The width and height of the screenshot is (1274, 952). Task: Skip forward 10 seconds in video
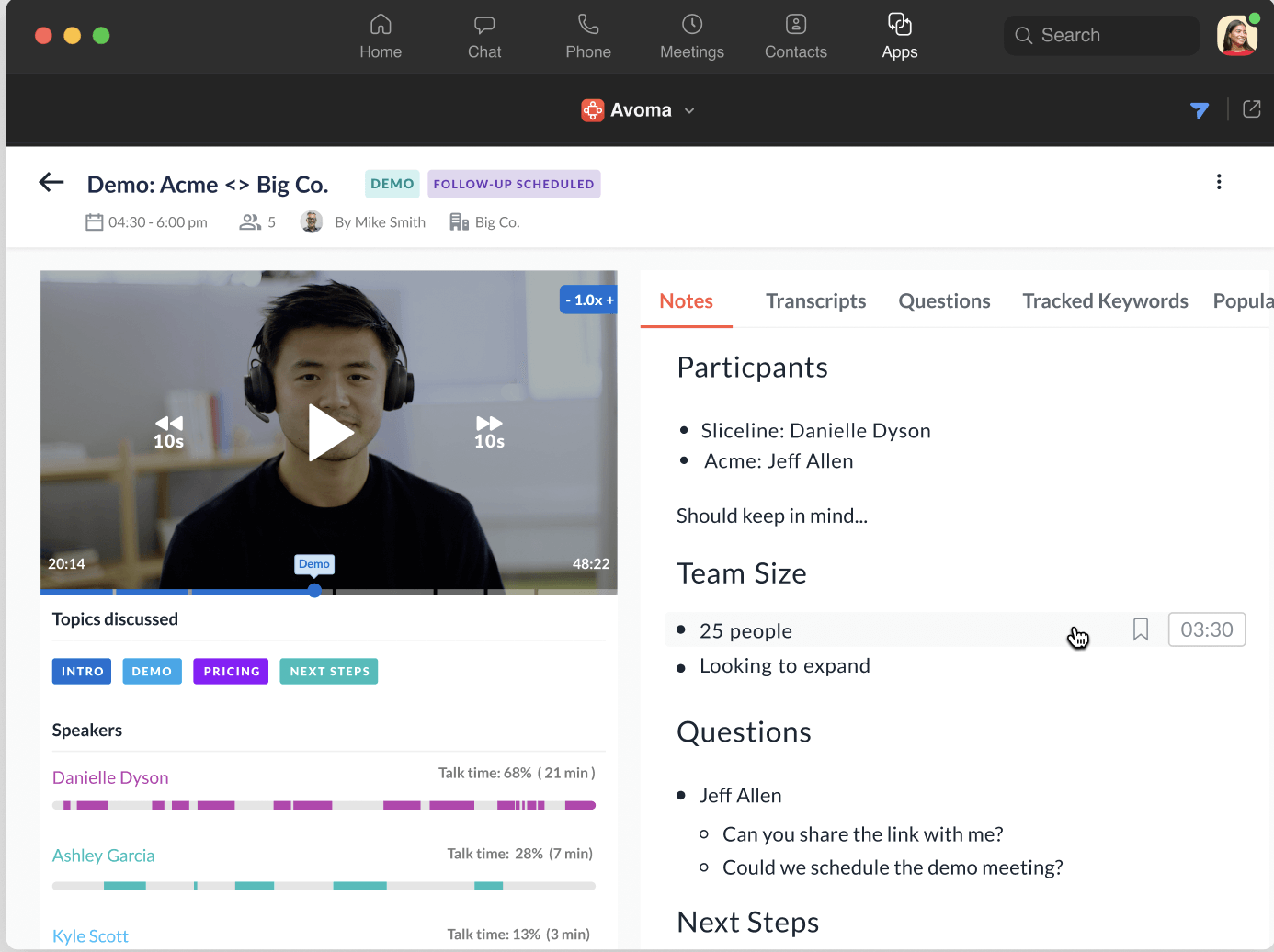point(489,432)
